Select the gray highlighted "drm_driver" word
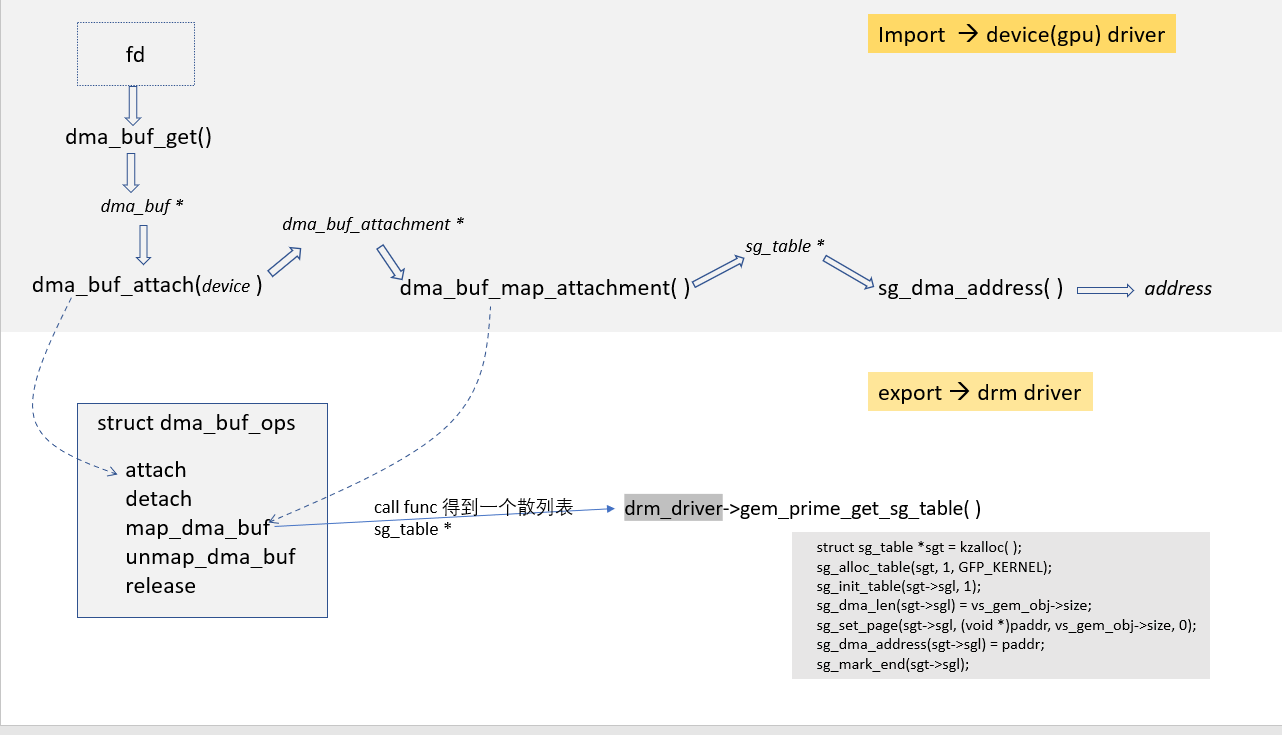This screenshot has width=1282, height=735. click(x=673, y=508)
